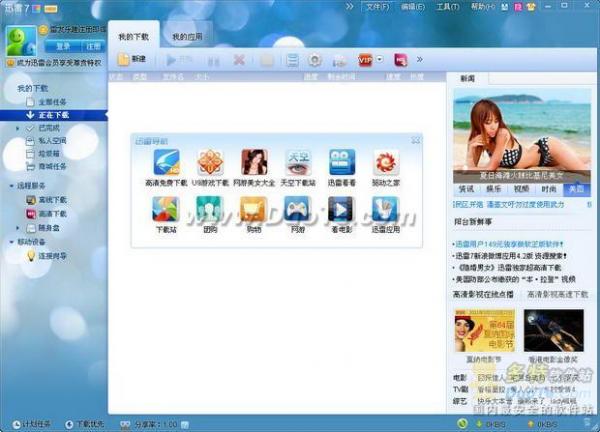
Task: Click the red VIP toolbar icon
Action: click(365, 60)
